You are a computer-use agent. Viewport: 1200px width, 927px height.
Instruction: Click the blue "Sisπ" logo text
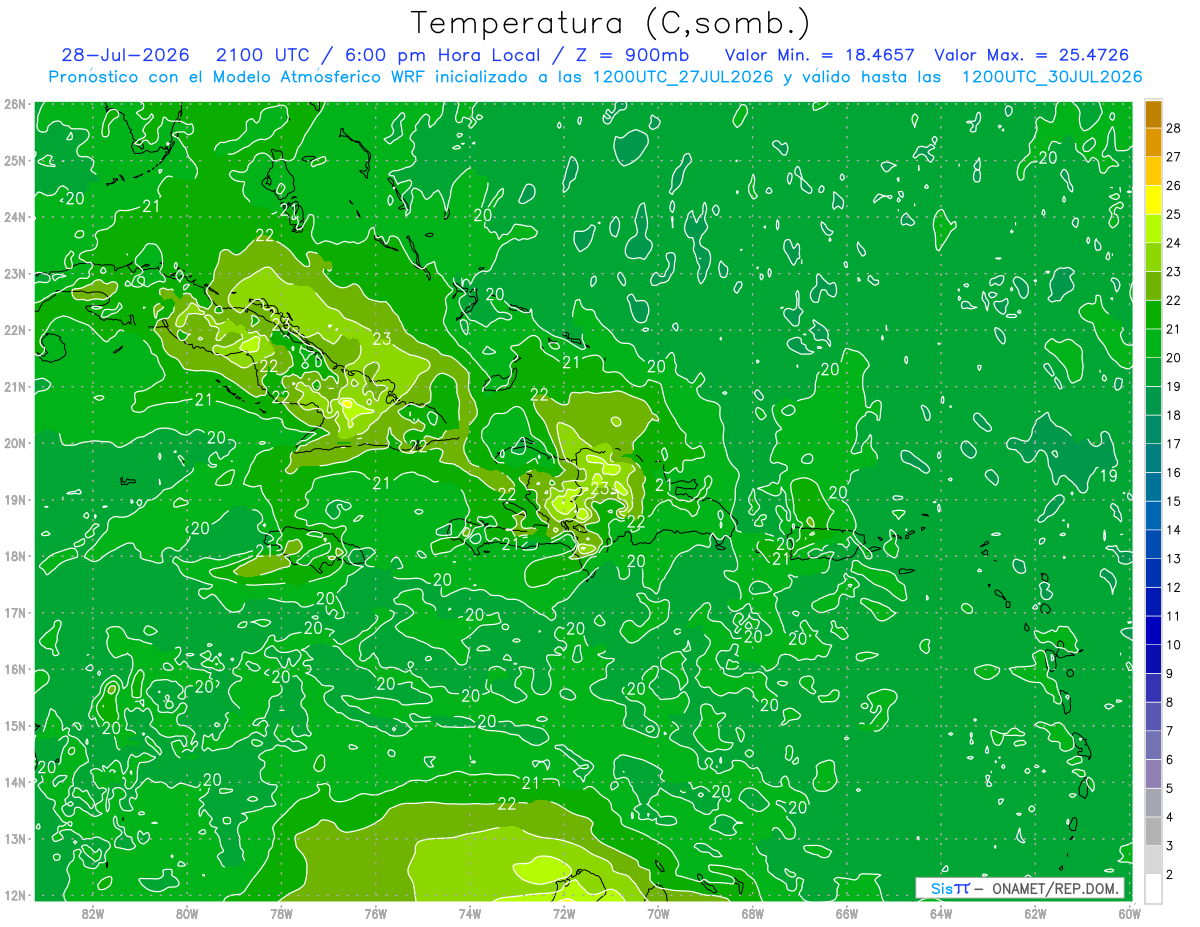[x=950, y=888]
